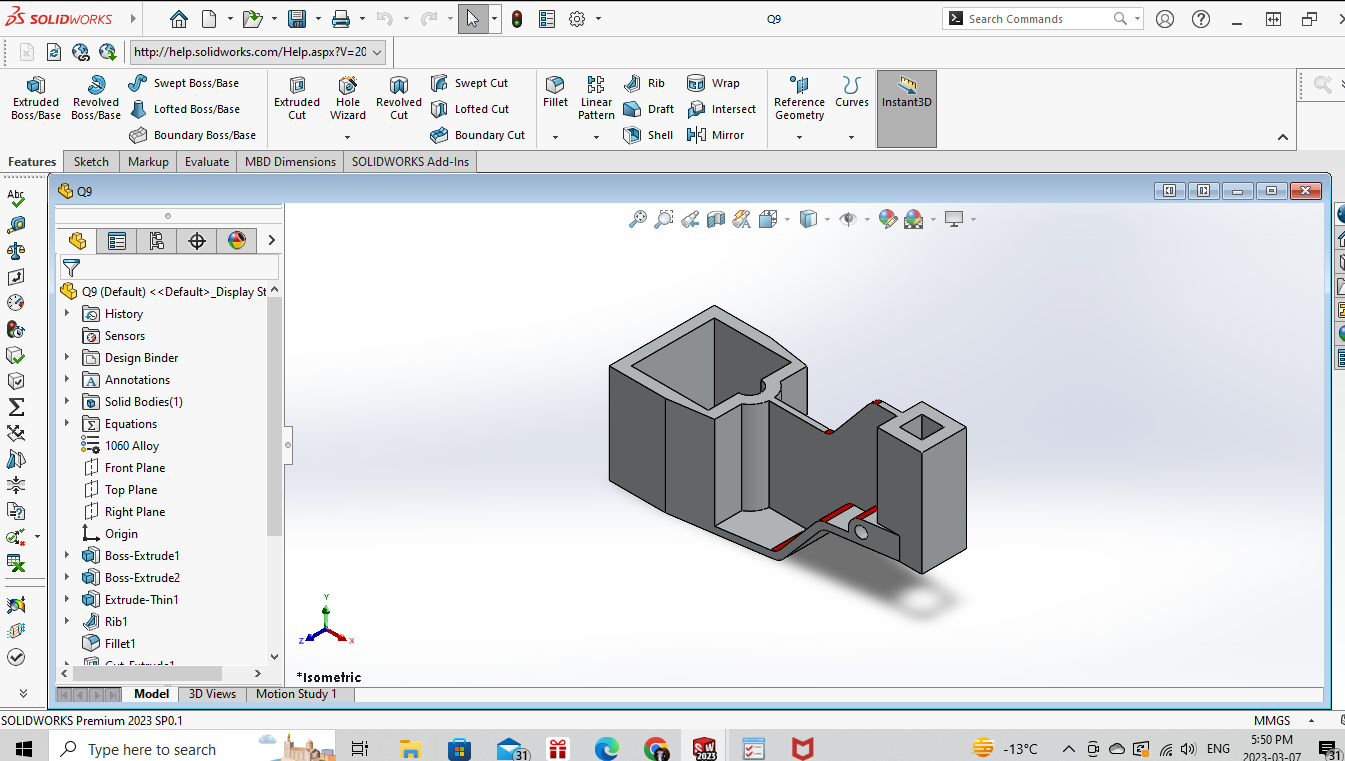Open Microsoft Edge from taskbar
This screenshot has height=761, width=1345.
[x=607, y=748]
